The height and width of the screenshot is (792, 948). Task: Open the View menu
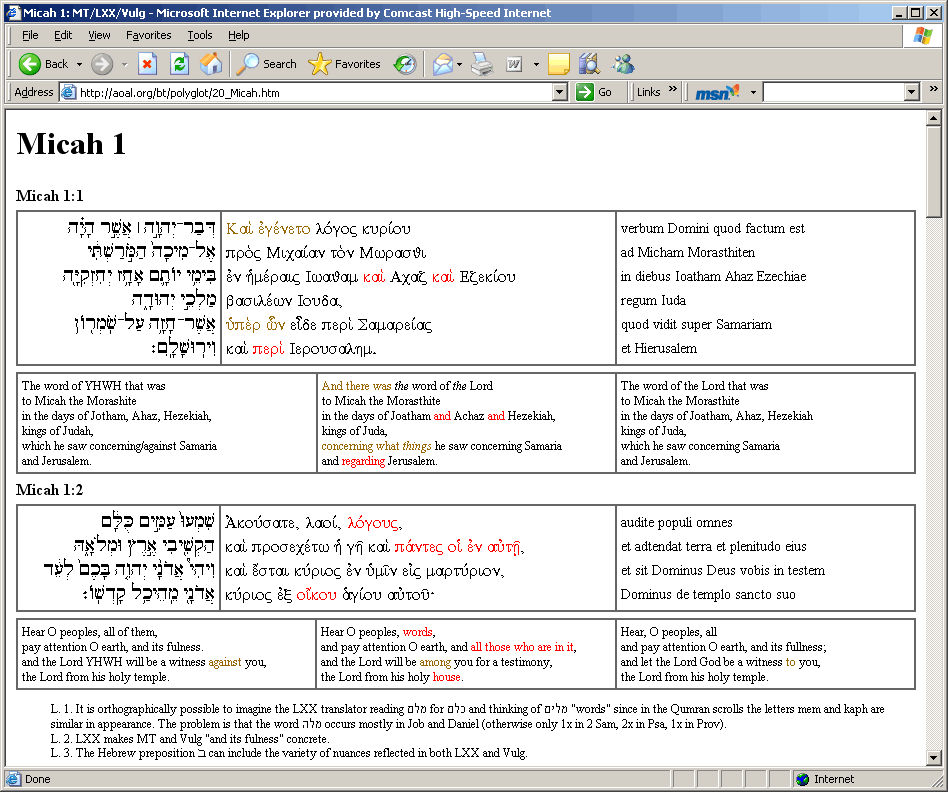pos(99,35)
